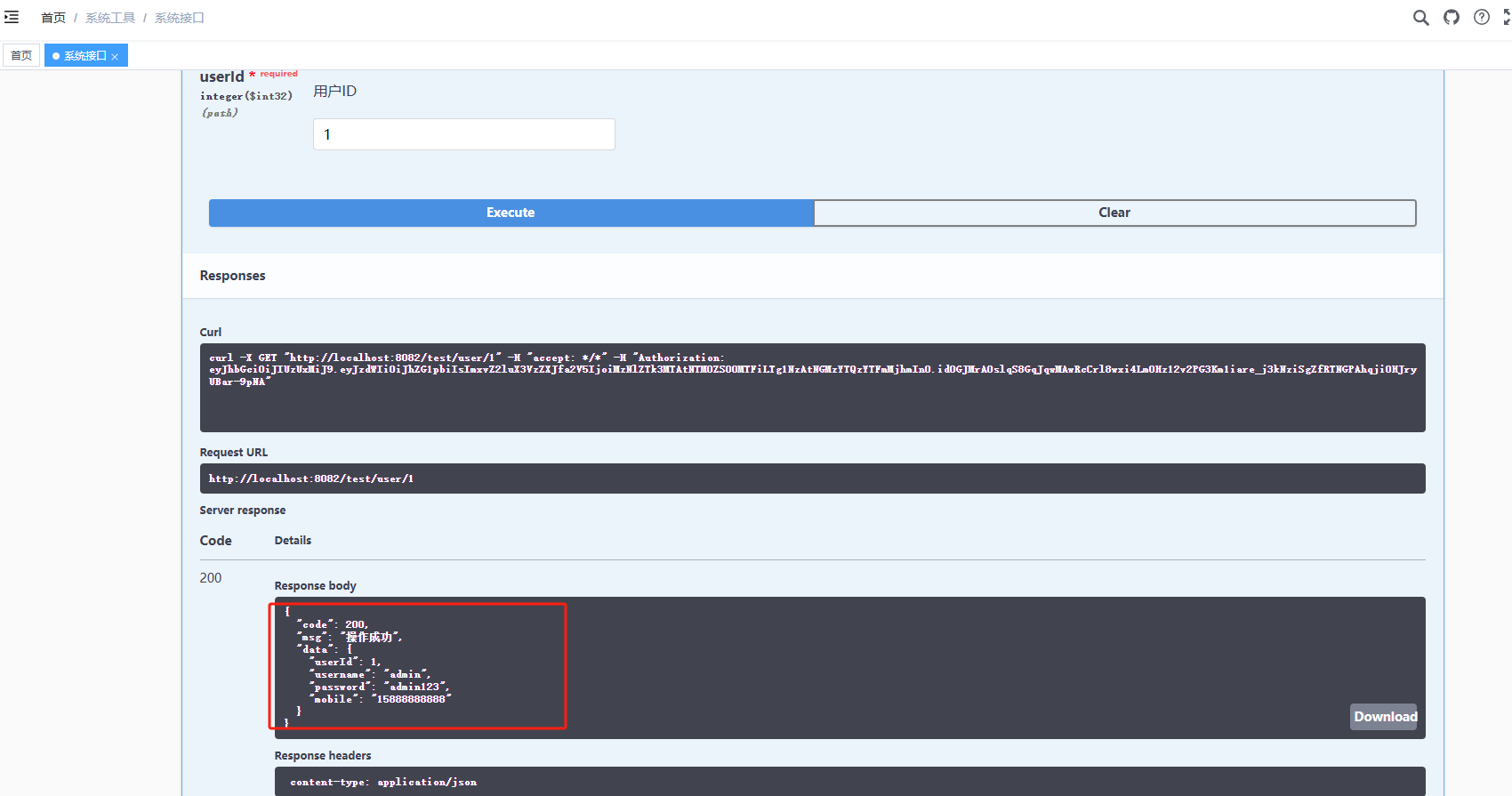The width and height of the screenshot is (1512, 796).
Task: Click the Server response label
Action: pos(243,511)
